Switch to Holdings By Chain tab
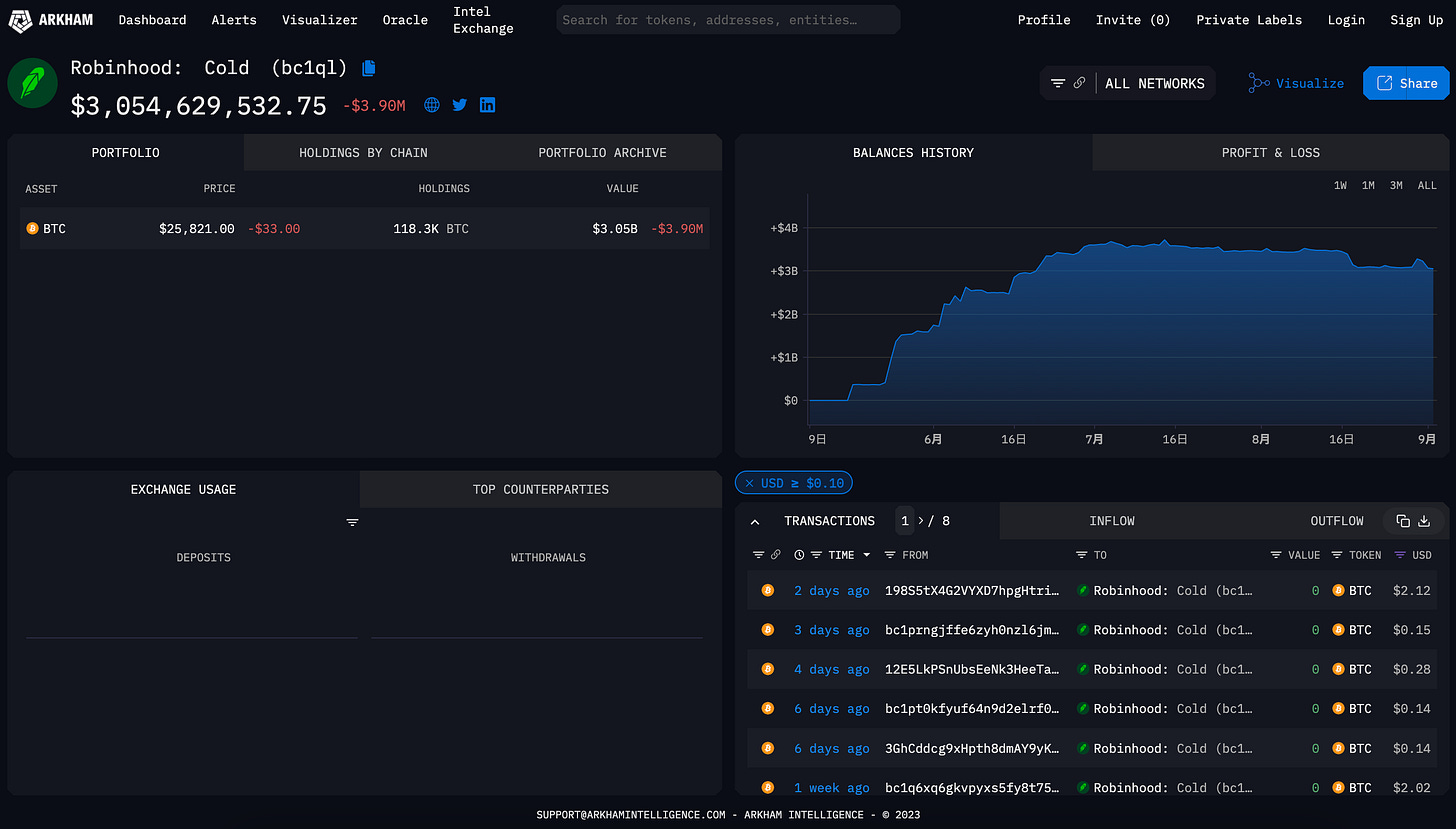 coord(363,153)
